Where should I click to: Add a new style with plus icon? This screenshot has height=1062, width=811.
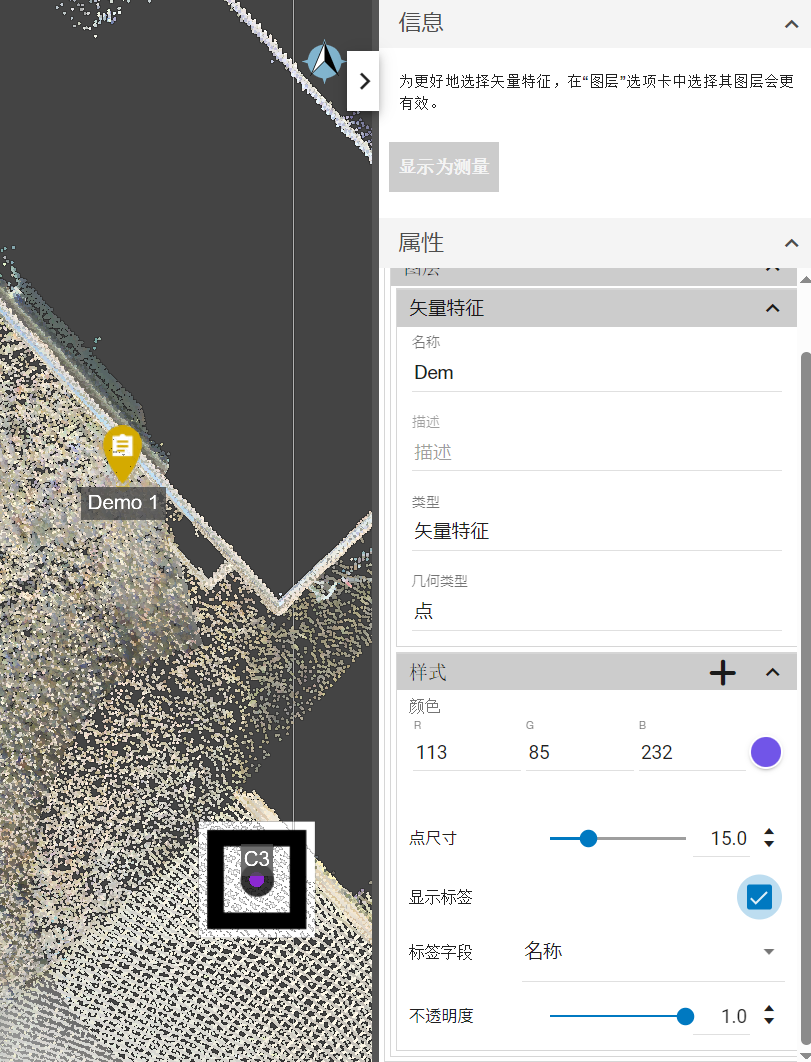click(x=722, y=673)
